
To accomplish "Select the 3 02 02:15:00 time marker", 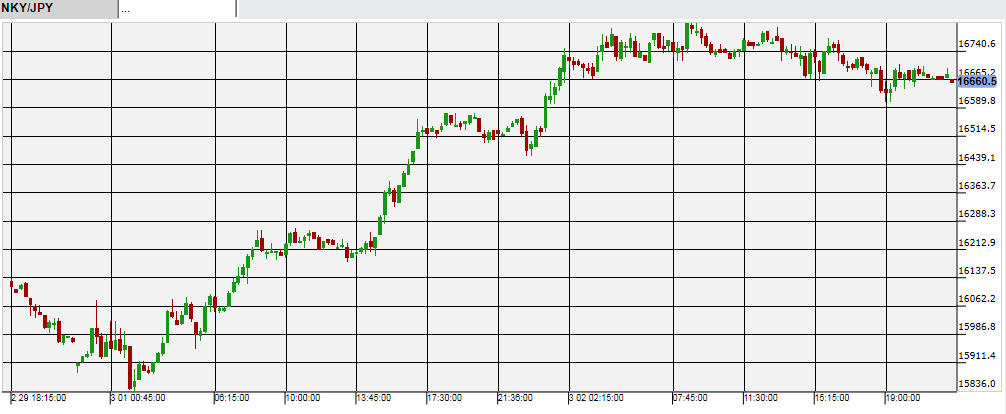I will (596, 398).
